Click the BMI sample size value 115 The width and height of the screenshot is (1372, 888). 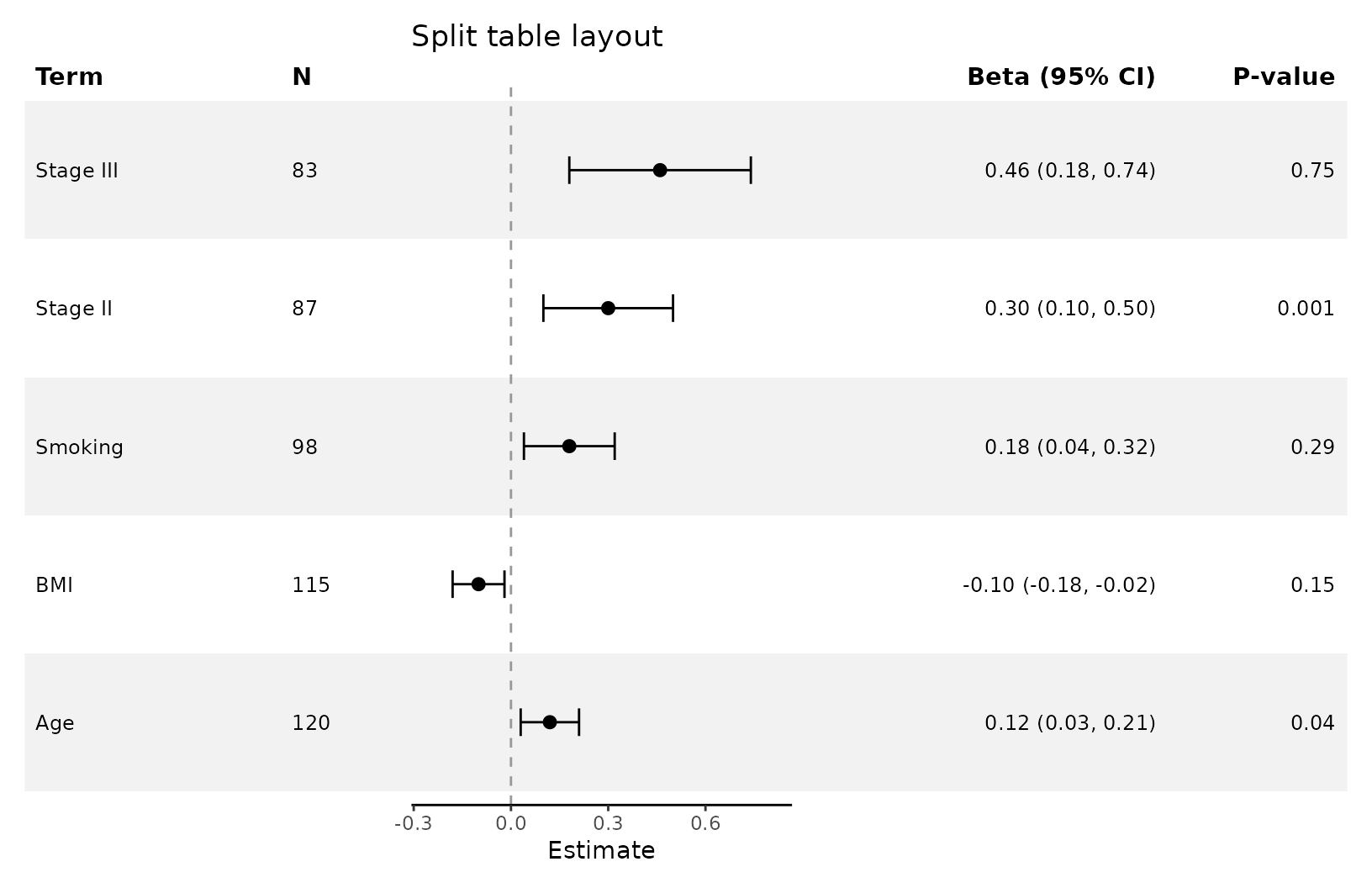click(x=311, y=585)
